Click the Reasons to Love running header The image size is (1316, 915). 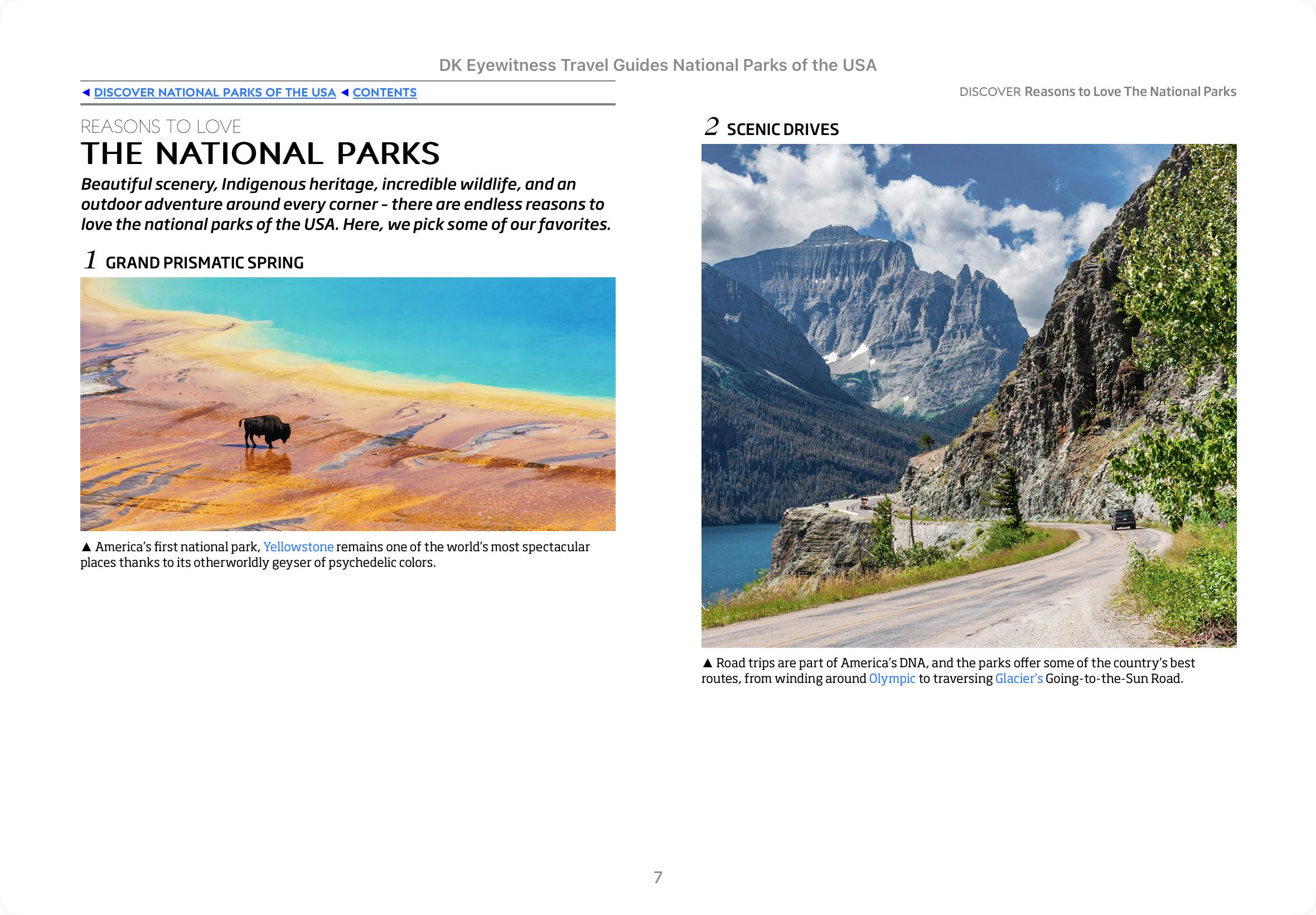[x=1097, y=92]
